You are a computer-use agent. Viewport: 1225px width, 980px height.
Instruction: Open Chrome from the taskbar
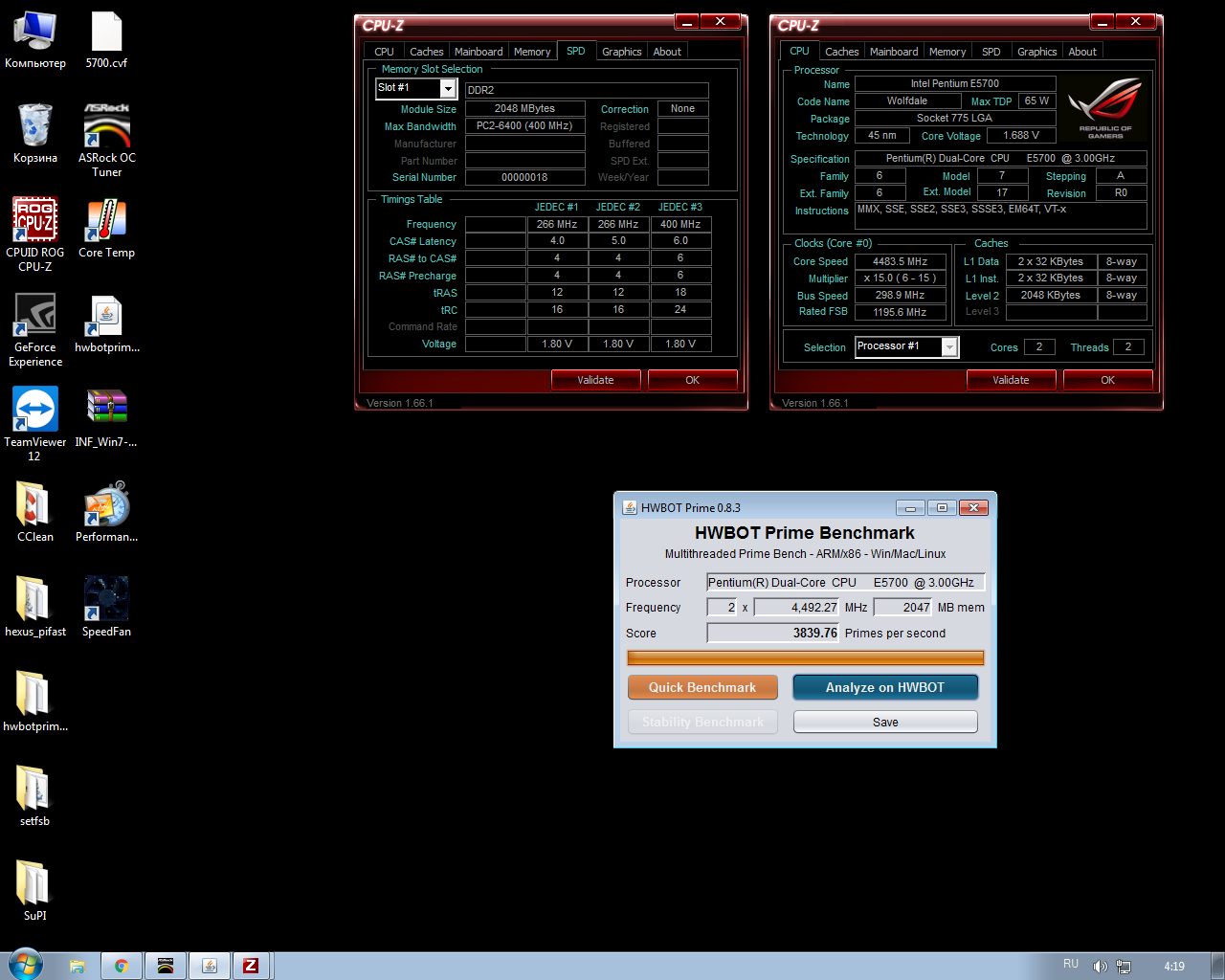tap(122, 966)
